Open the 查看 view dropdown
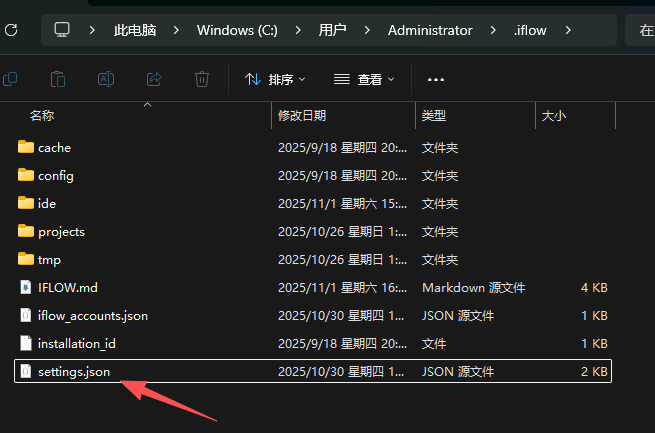The image size is (655, 433). coord(365,79)
